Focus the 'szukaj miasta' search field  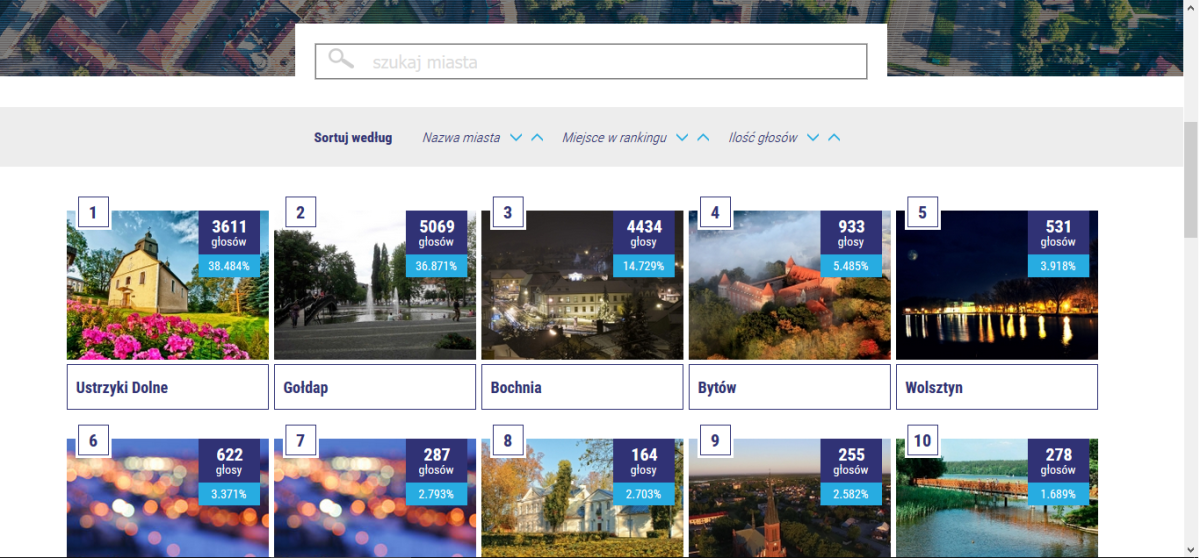click(x=591, y=61)
